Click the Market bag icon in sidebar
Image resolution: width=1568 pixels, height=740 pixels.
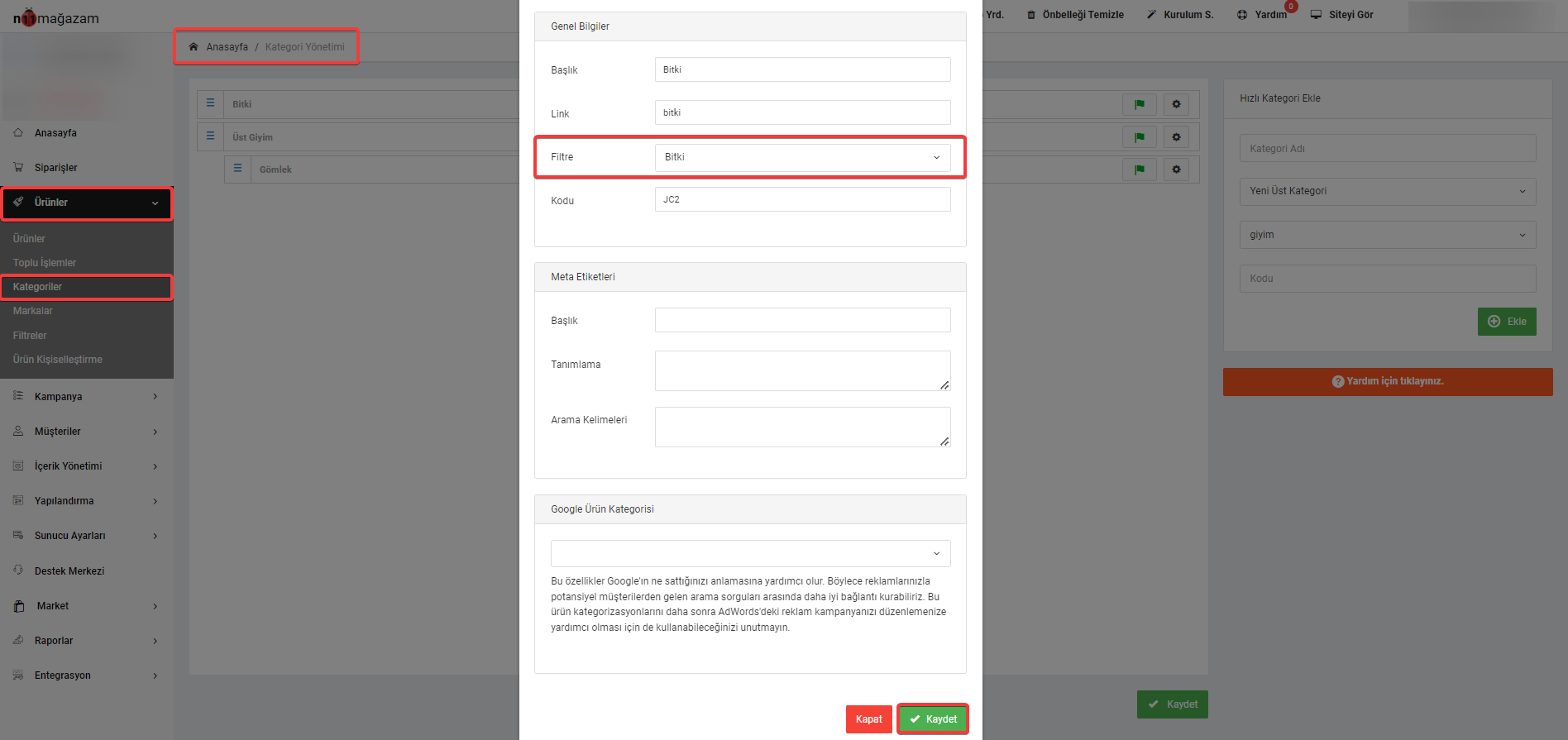19,606
